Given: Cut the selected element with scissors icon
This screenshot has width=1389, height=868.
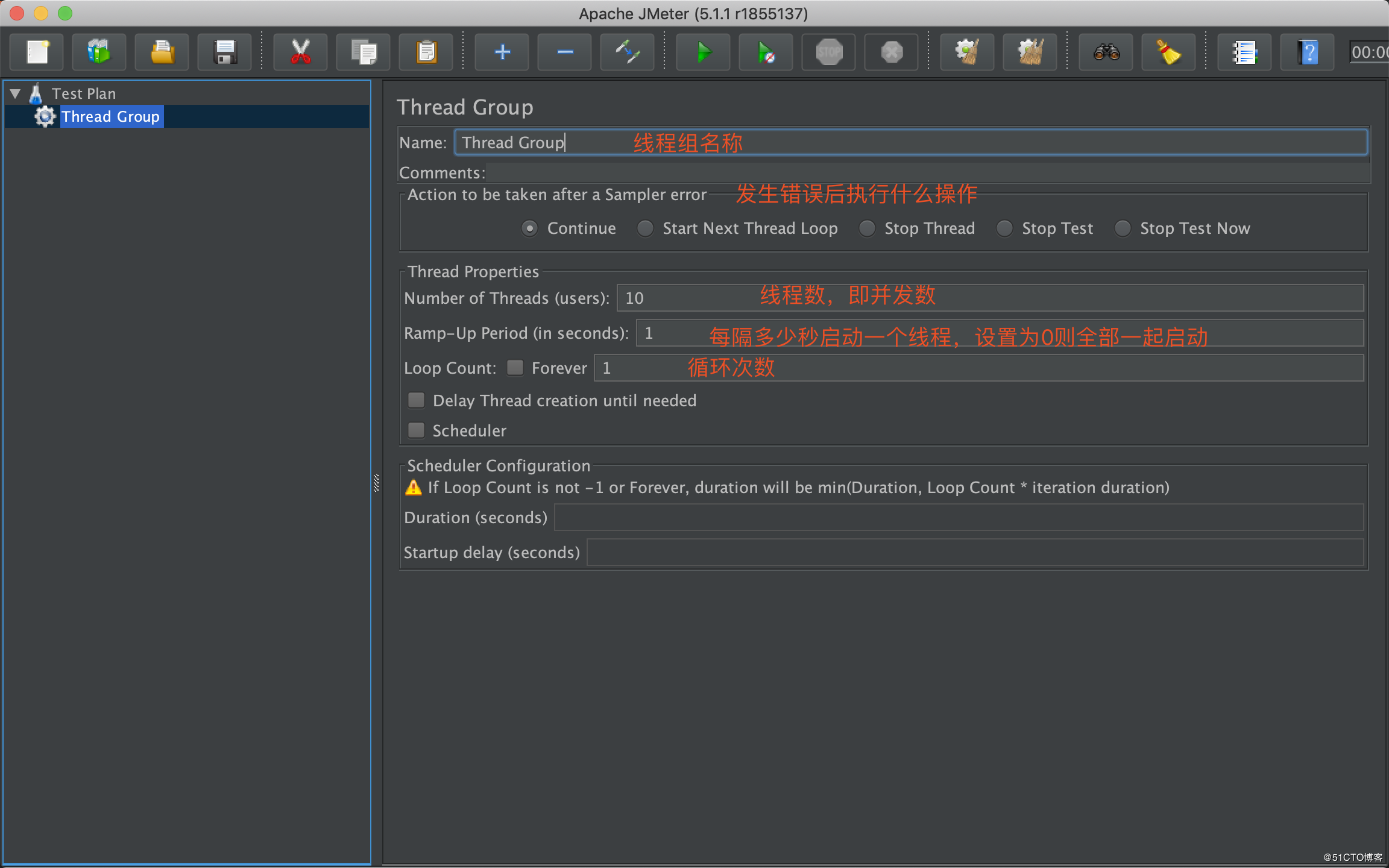Looking at the screenshot, I should (x=300, y=52).
